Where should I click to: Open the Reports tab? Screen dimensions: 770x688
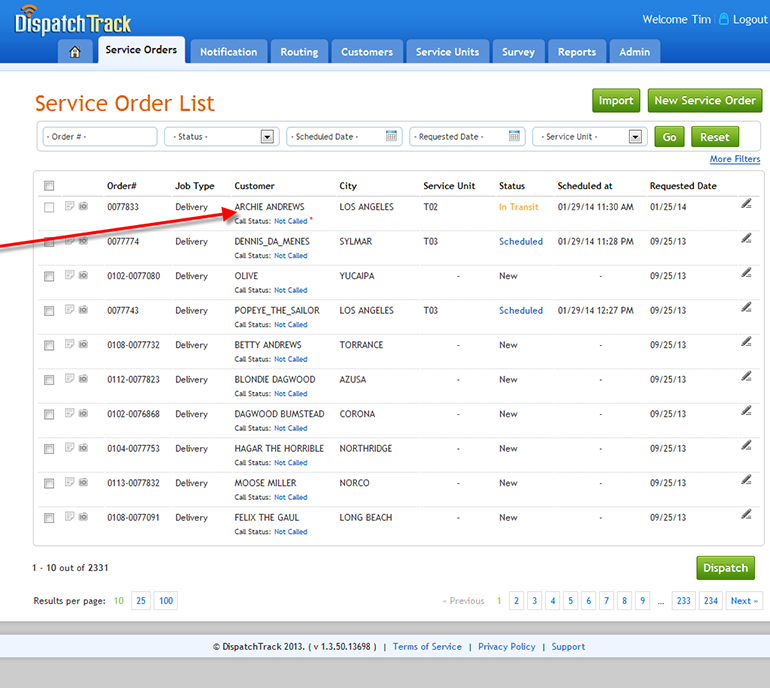coord(577,52)
